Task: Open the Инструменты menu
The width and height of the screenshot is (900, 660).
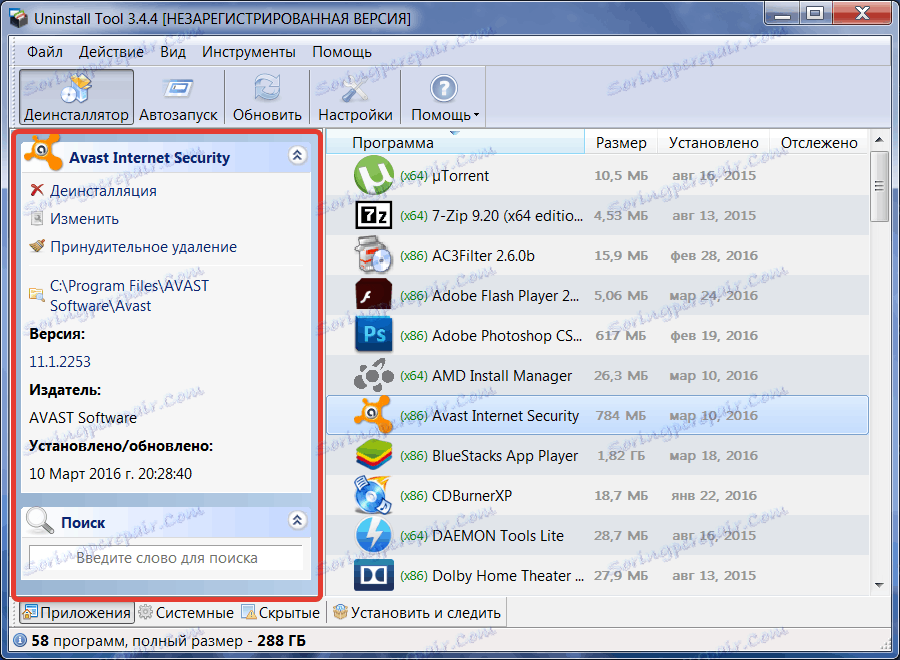Action: click(x=249, y=52)
